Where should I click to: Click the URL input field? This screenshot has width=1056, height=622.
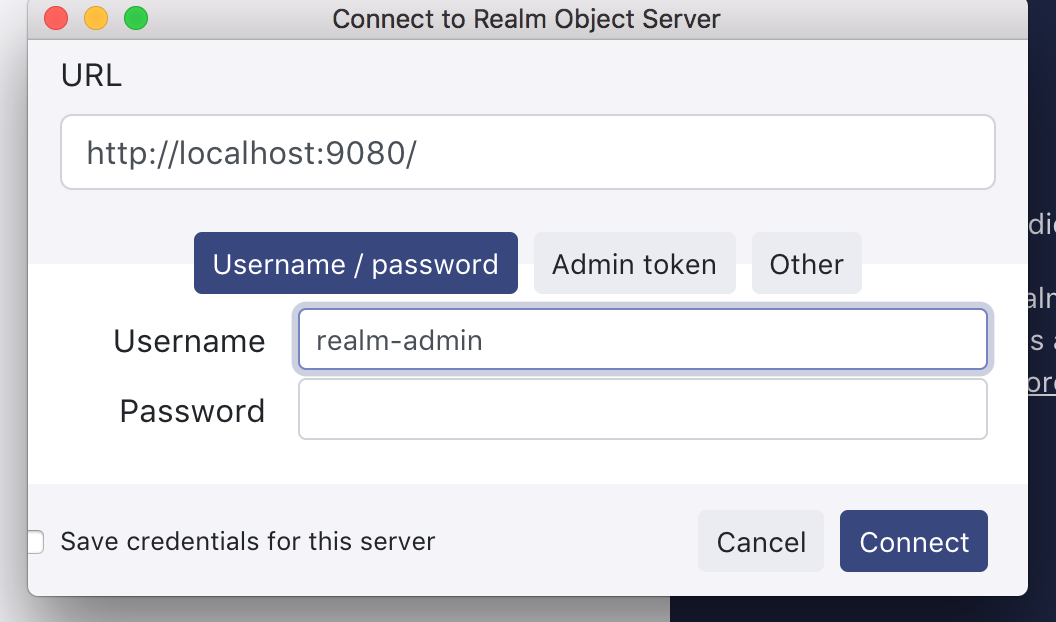pos(528,152)
